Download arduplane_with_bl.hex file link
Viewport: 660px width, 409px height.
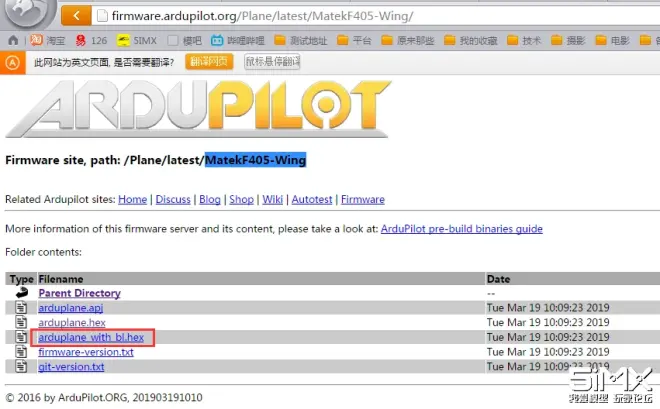click(x=91, y=337)
